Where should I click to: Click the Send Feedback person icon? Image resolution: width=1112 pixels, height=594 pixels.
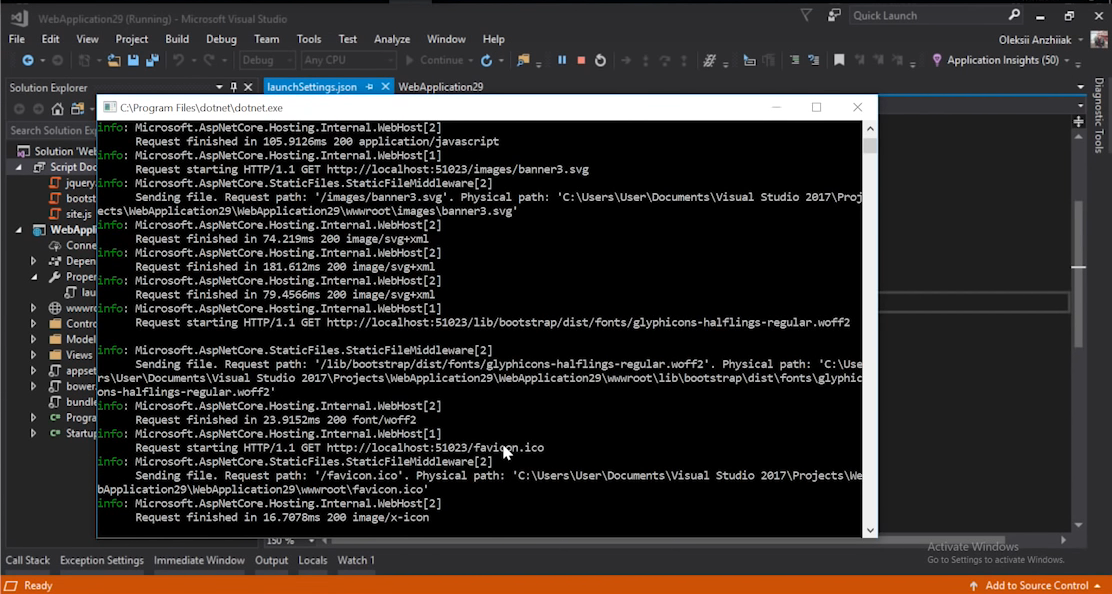[834, 16]
